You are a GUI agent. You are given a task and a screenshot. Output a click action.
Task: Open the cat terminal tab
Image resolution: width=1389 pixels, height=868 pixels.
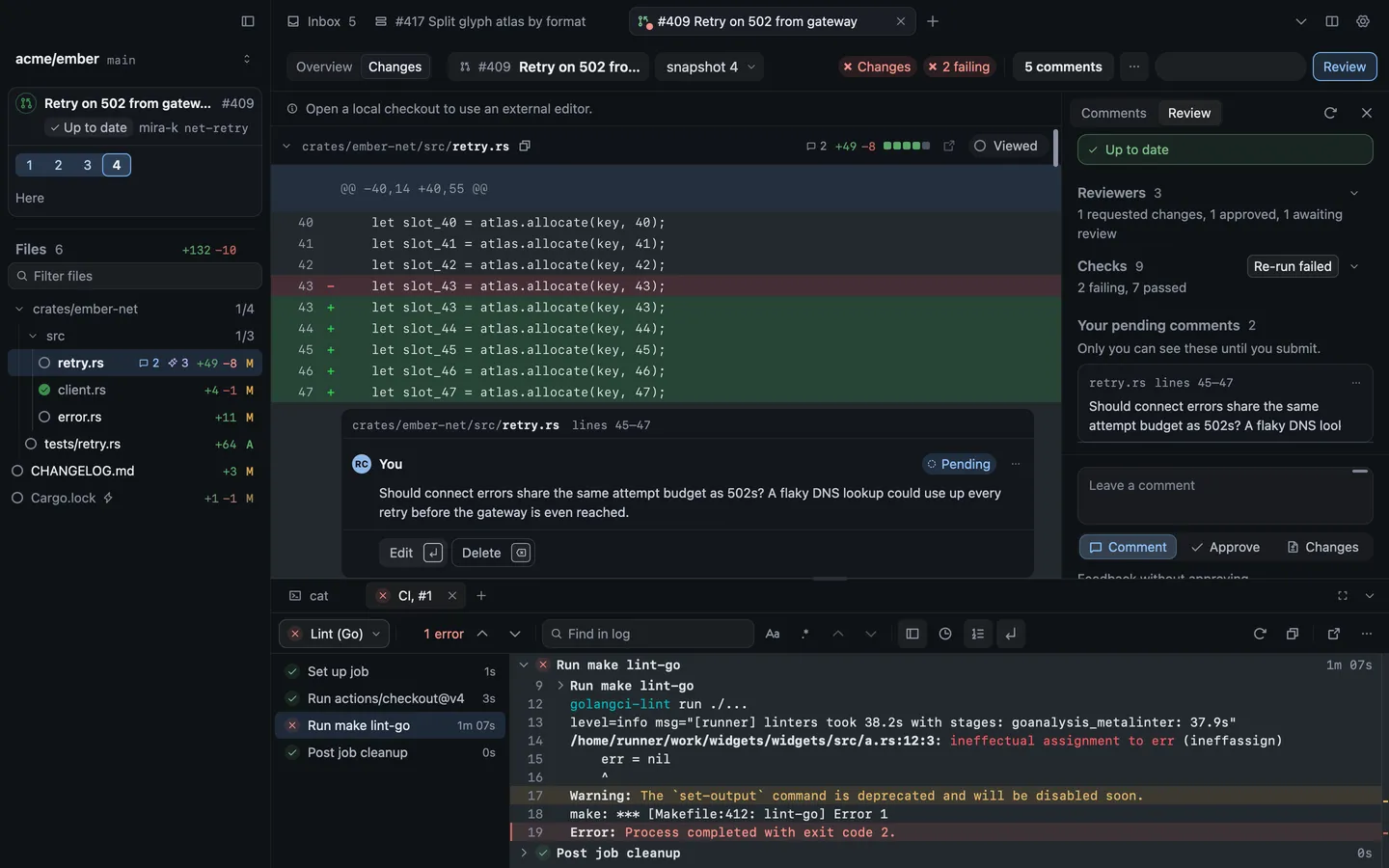pyautogui.click(x=309, y=596)
